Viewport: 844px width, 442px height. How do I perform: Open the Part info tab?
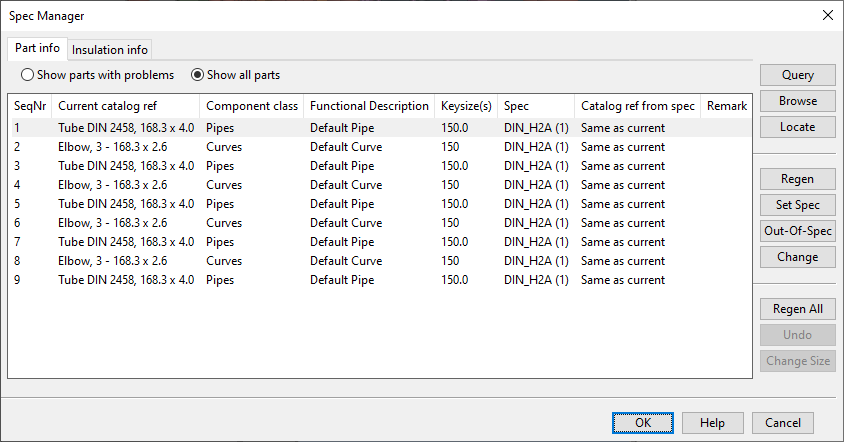tap(37, 48)
